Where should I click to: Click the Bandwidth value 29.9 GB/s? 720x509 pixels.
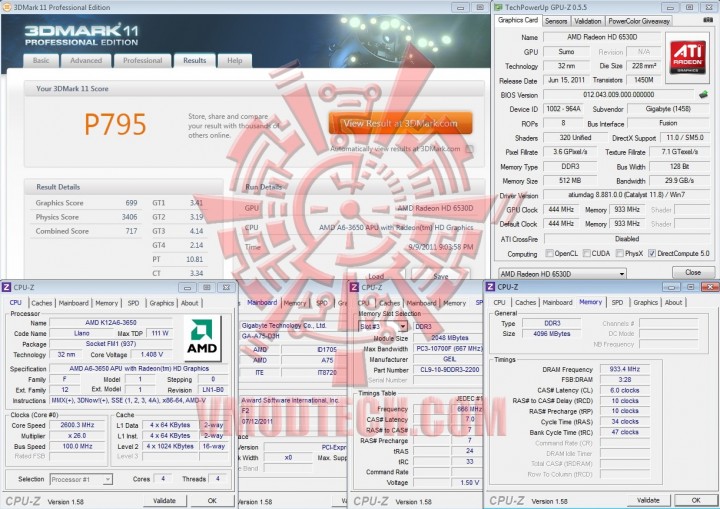click(680, 181)
